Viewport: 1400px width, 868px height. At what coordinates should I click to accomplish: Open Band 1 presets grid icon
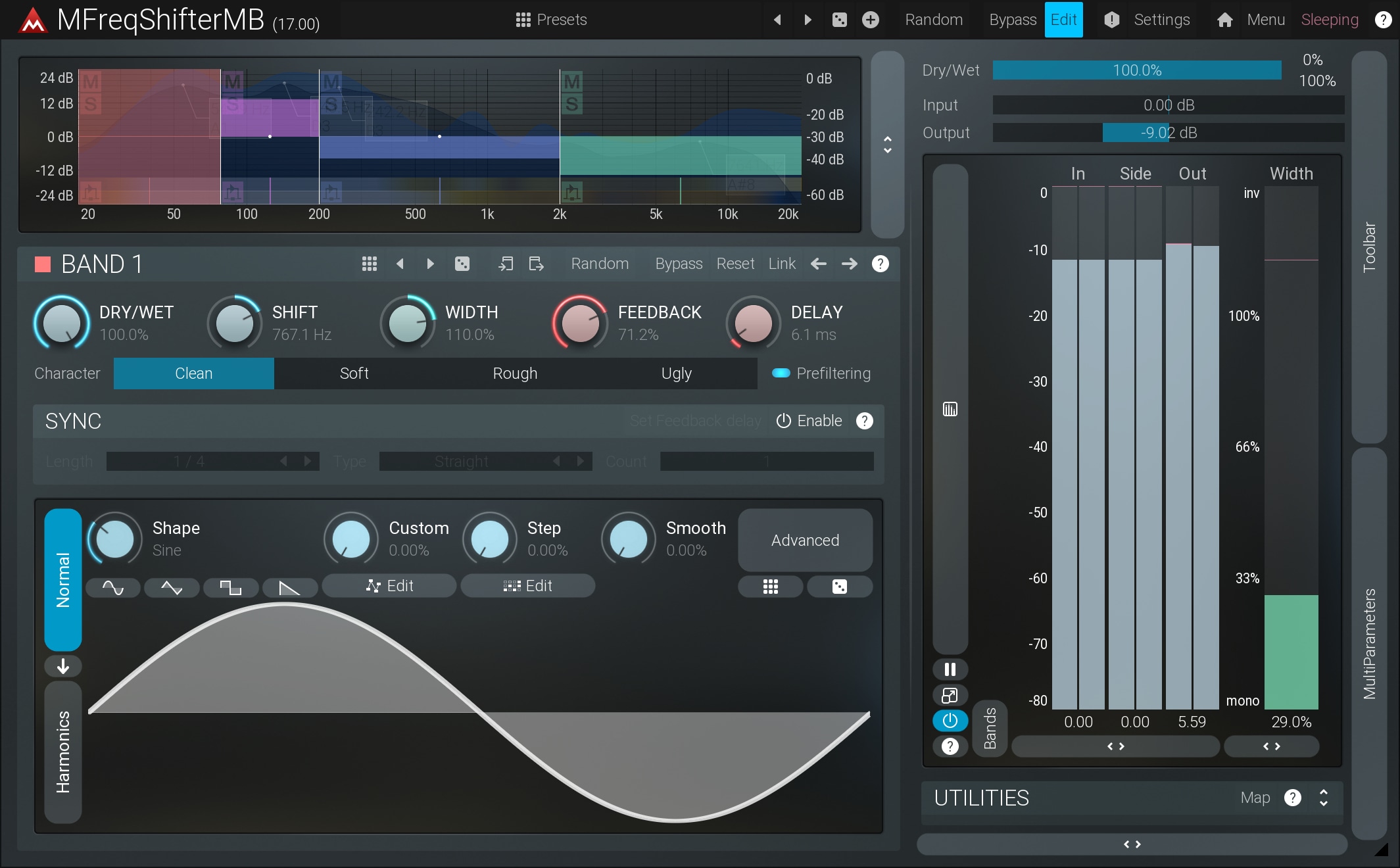pyautogui.click(x=370, y=264)
